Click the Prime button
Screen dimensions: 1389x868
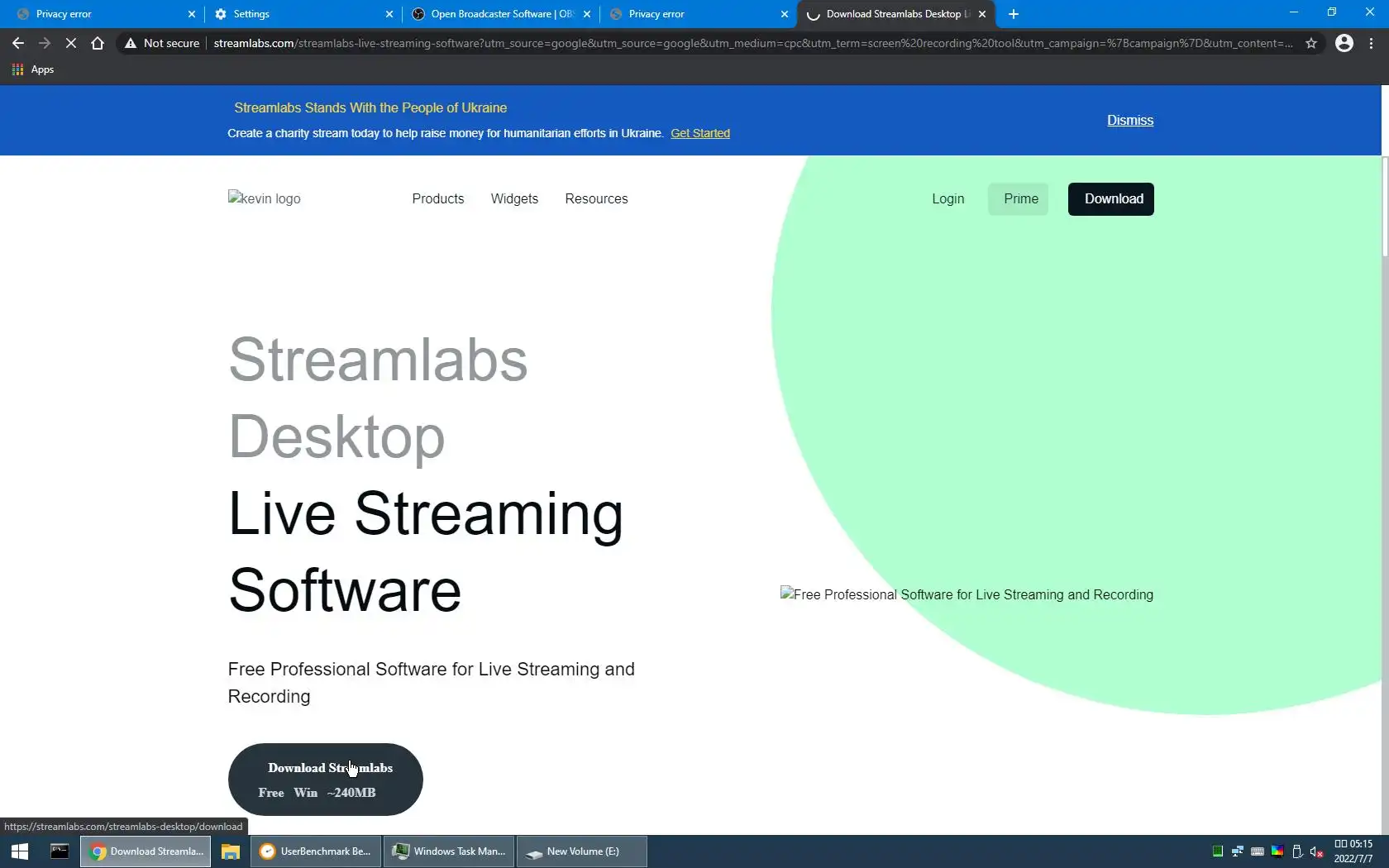pyautogui.click(x=1018, y=199)
